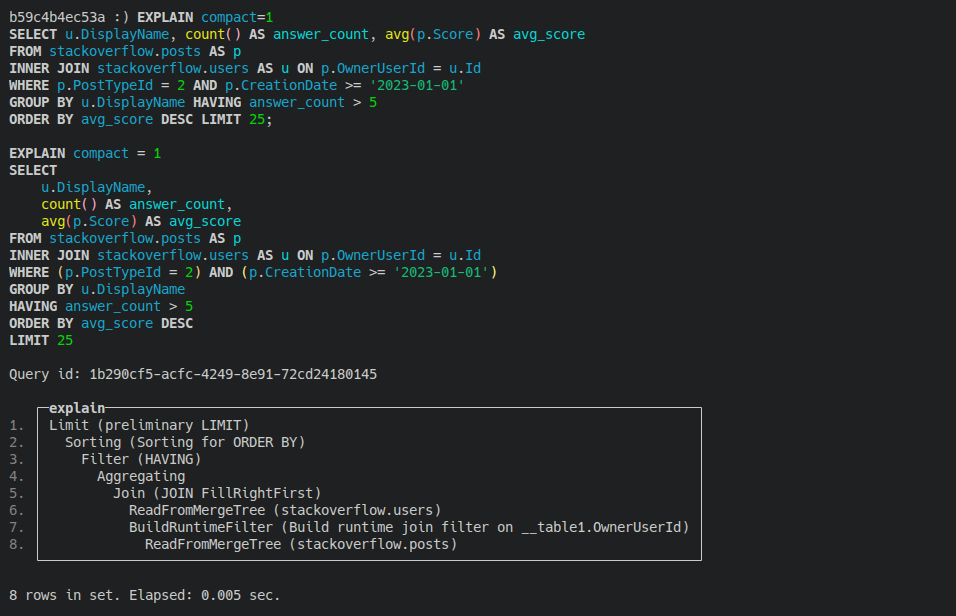Click the typed 'FROM stackoverflow.posts AS p' line near the top
Image resolution: width=956 pixels, height=616 pixels.
(125, 51)
